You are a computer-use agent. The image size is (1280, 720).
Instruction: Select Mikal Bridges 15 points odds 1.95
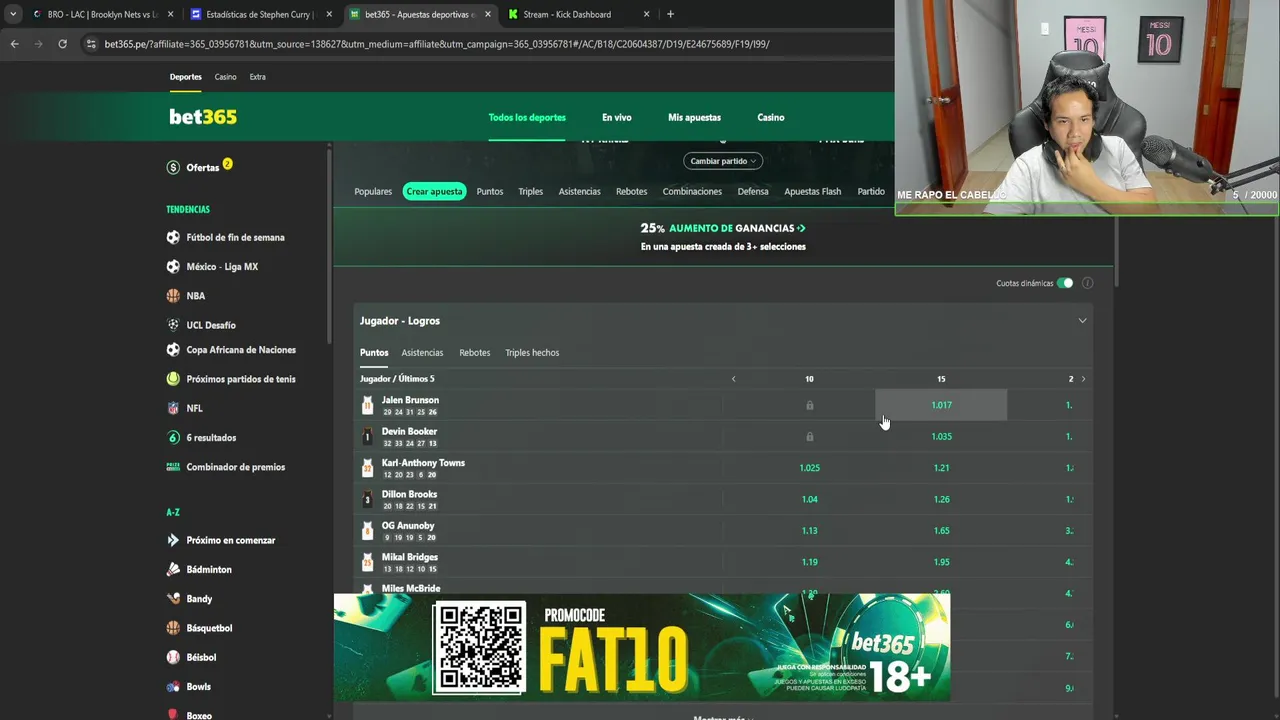tap(941, 562)
